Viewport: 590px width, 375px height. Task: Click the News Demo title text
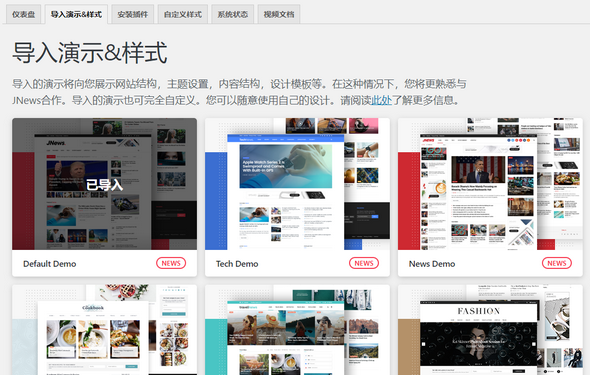(432, 264)
